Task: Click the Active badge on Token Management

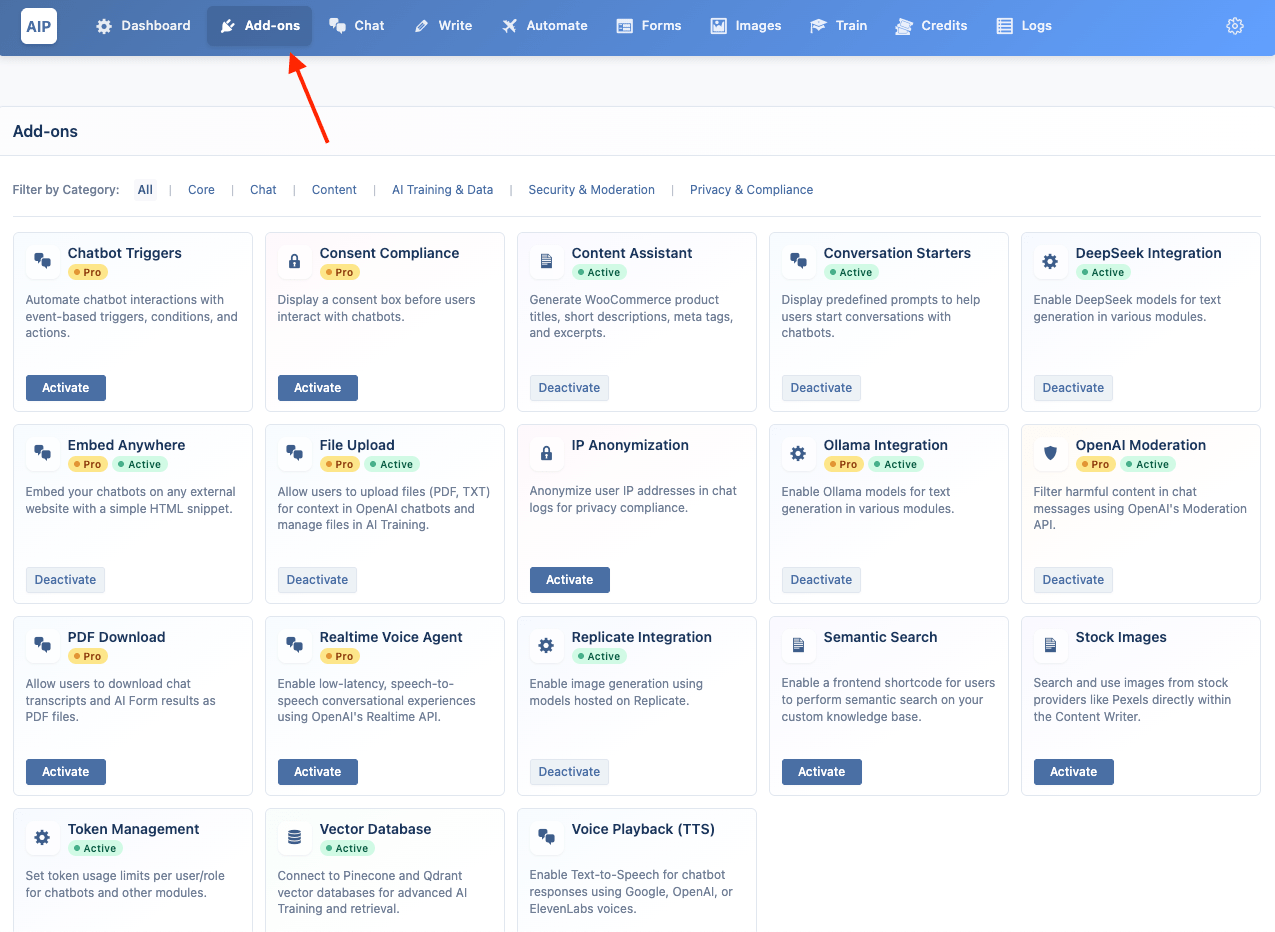Action: (x=97, y=848)
